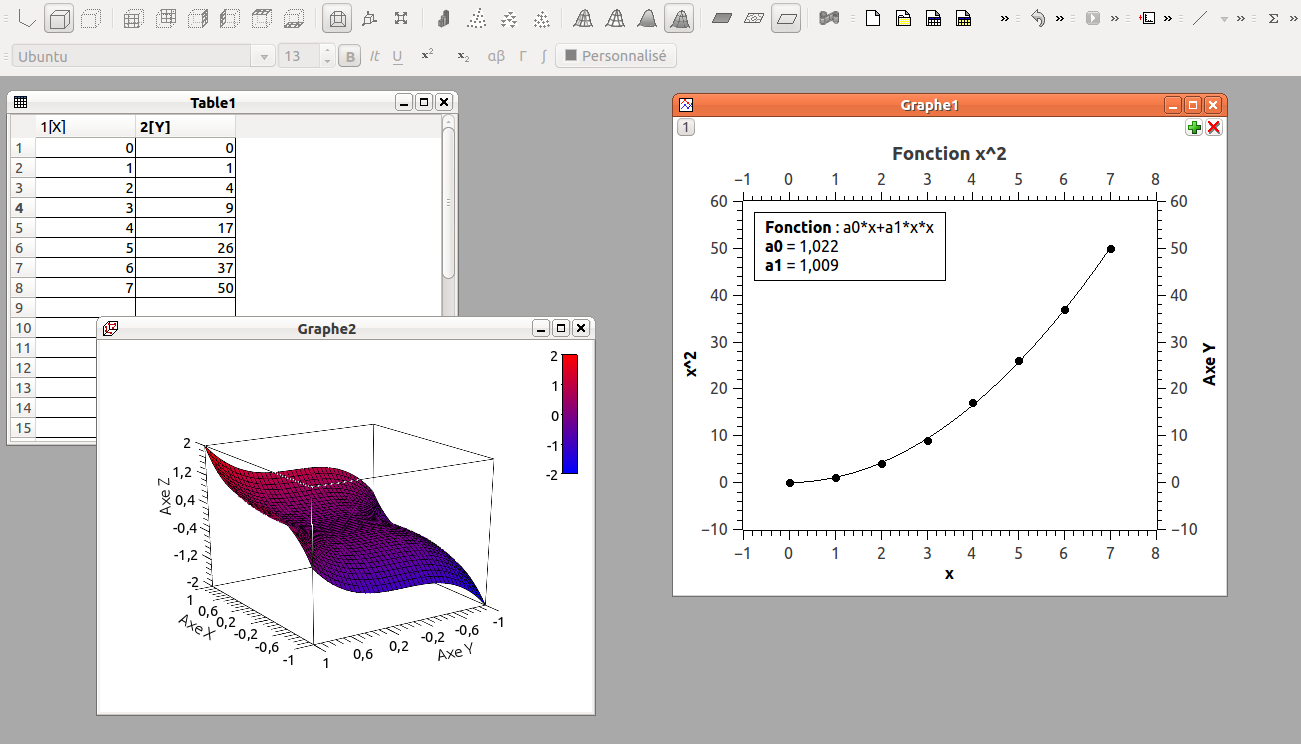Screen dimensions: 1301x744
Task: Click the font size 13 stepper arrows
Action: point(327,56)
